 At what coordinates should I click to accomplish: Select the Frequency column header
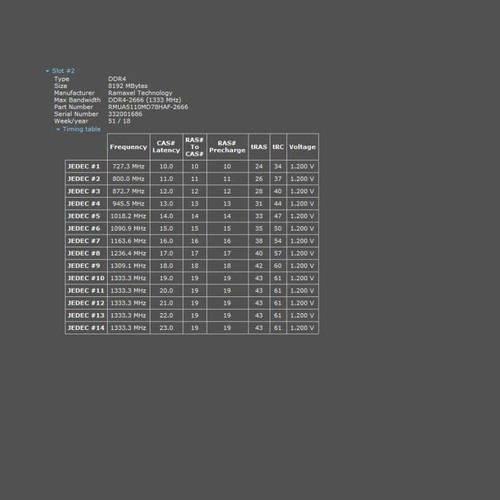click(128, 147)
